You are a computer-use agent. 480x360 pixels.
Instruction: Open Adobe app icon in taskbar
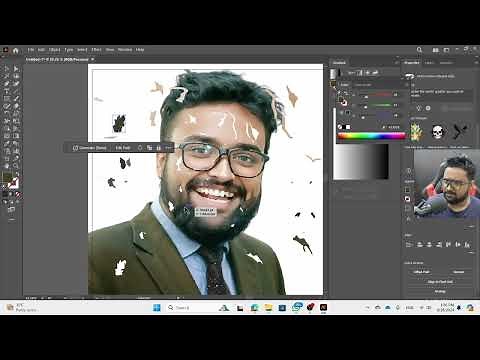click(323, 307)
